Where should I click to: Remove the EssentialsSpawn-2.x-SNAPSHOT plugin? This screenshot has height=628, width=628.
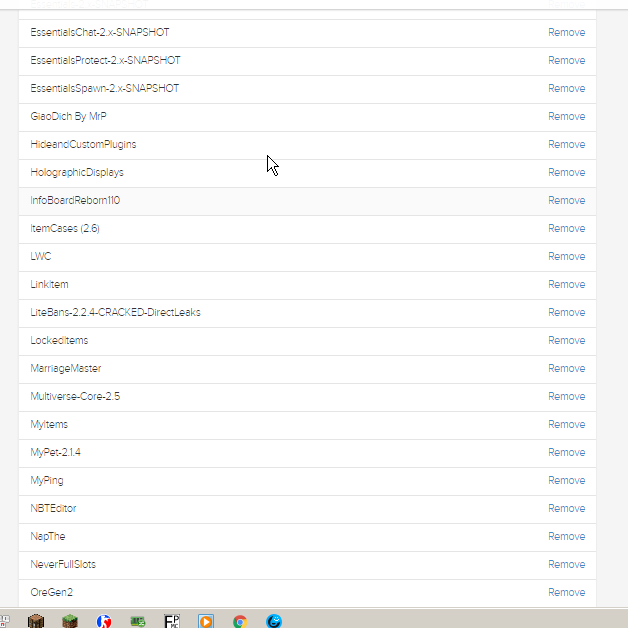coord(566,89)
